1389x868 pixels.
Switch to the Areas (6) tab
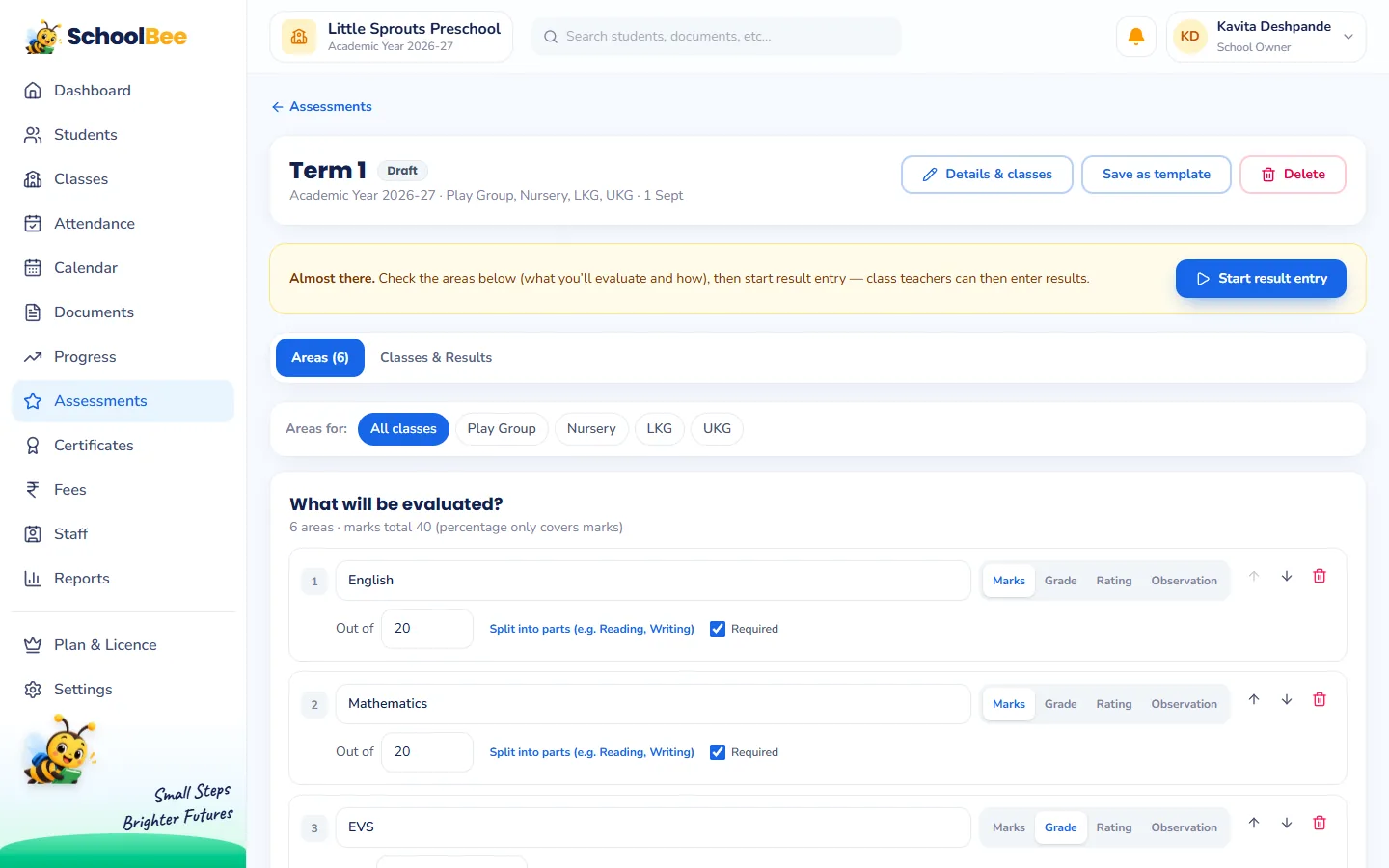320,358
